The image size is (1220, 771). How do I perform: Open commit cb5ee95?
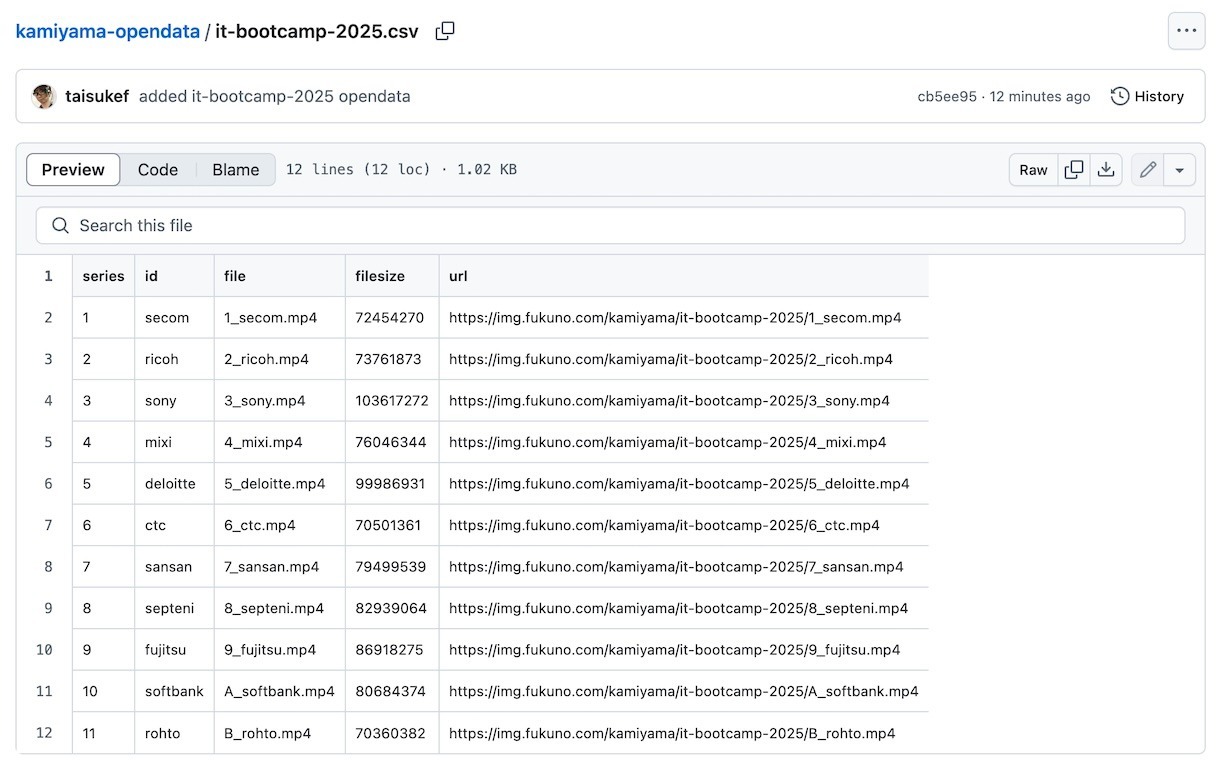(947, 96)
